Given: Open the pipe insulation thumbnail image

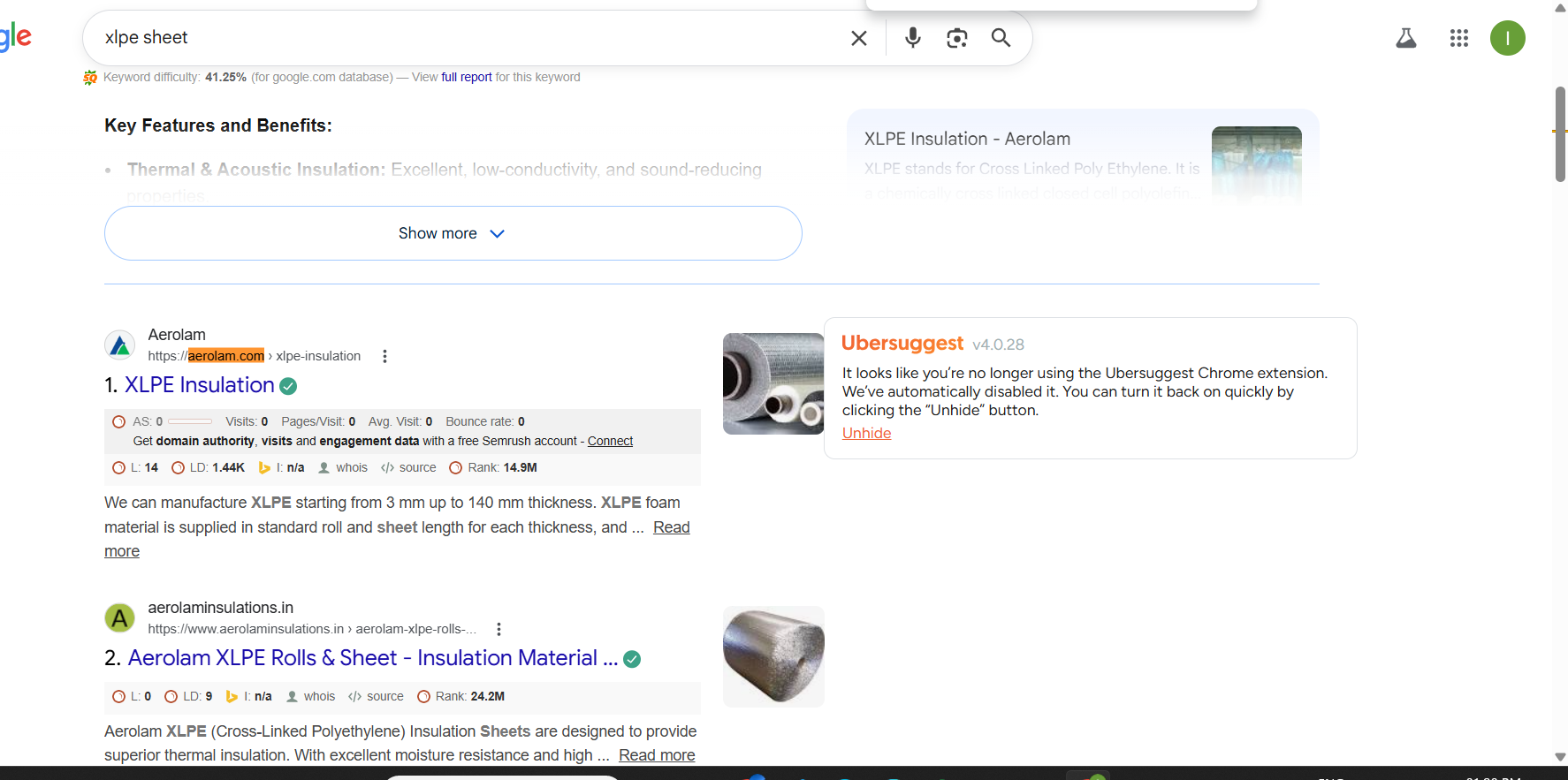Looking at the screenshot, I should [773, 383].
